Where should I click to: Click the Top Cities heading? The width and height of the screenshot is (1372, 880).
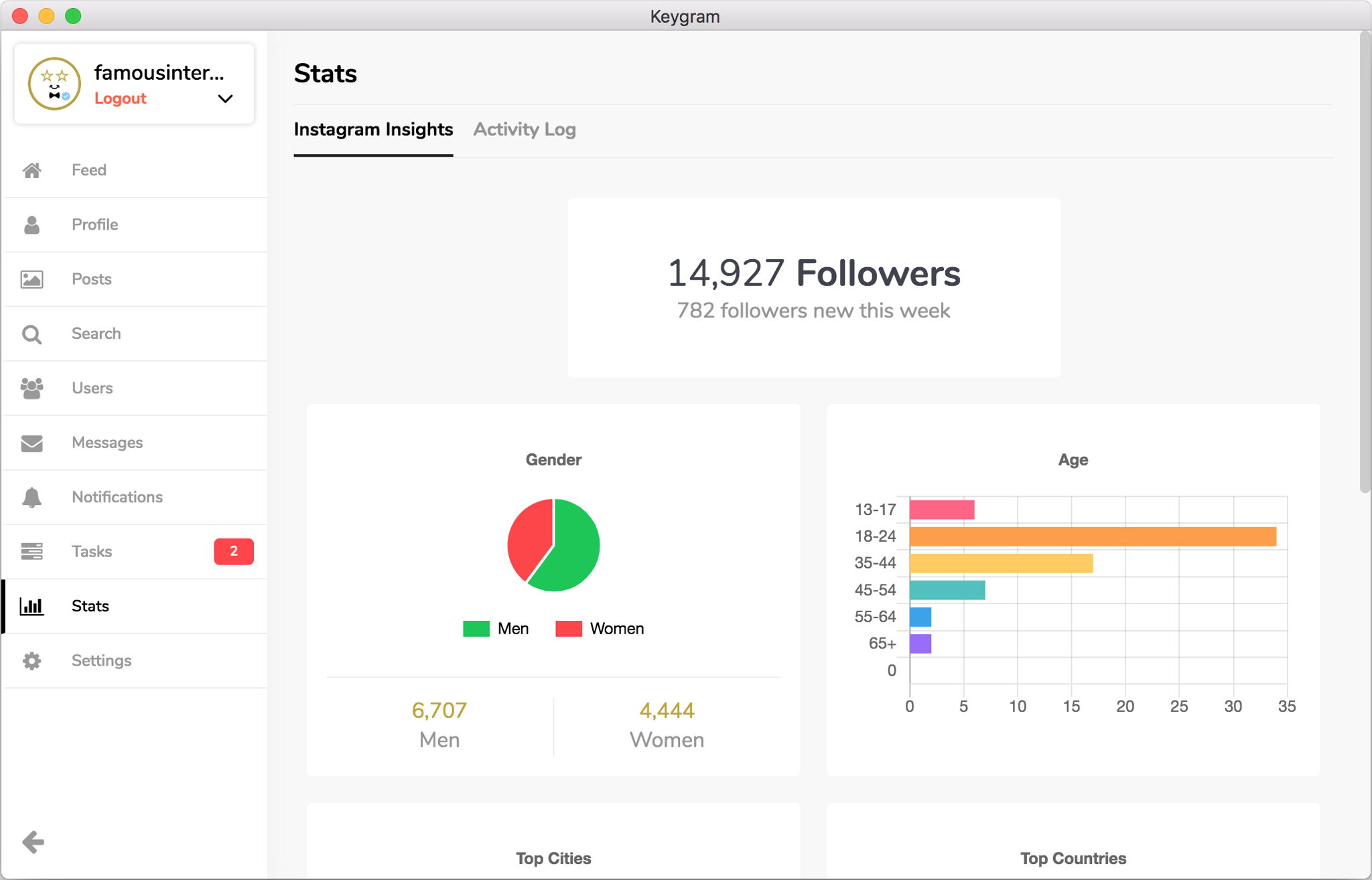pos(553,859)
